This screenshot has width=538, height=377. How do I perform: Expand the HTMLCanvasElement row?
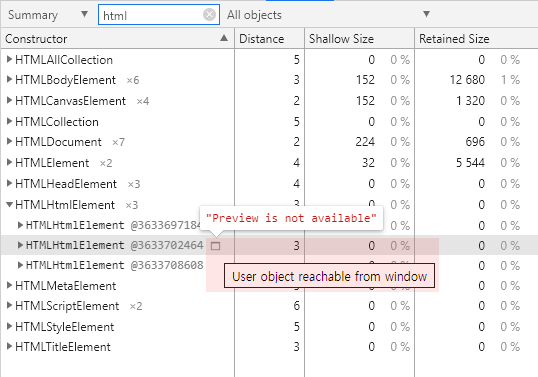tap(10, 101)
